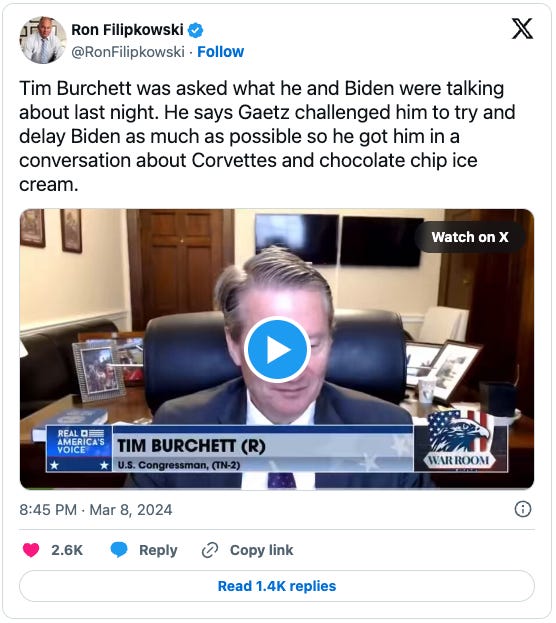Viewport: 556px width, 623px height.
Task: Click the blue verified badge
Action: pos(195,30)
